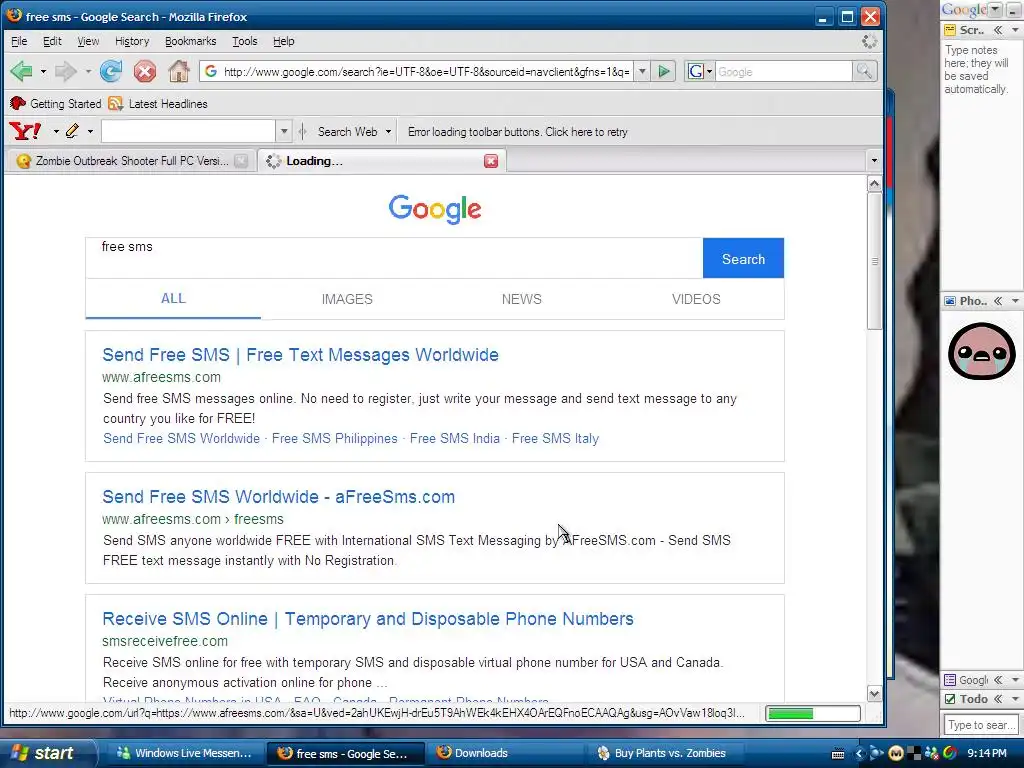1024x768 pixels.
Task: Expand the Yahoo search box dropdown
Action: pyautogui.click(x=283, y=131)
